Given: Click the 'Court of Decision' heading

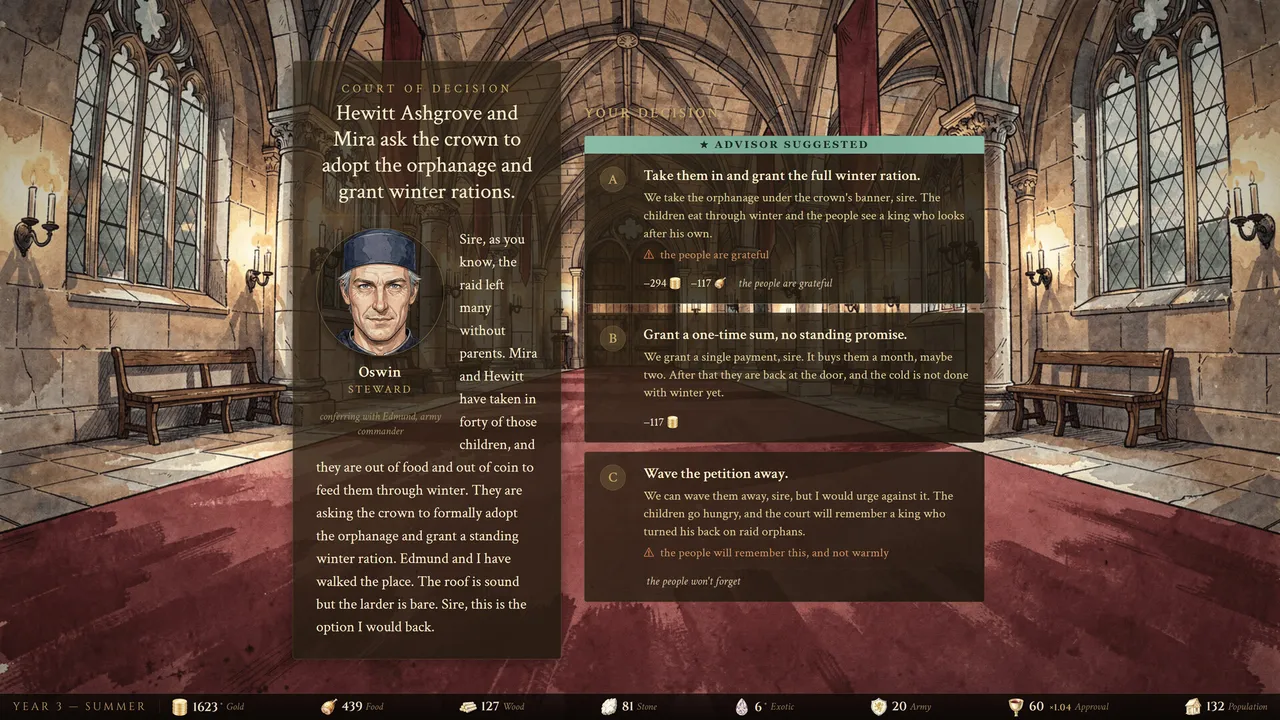Looking at the screenshot, I should click(426, 89).
